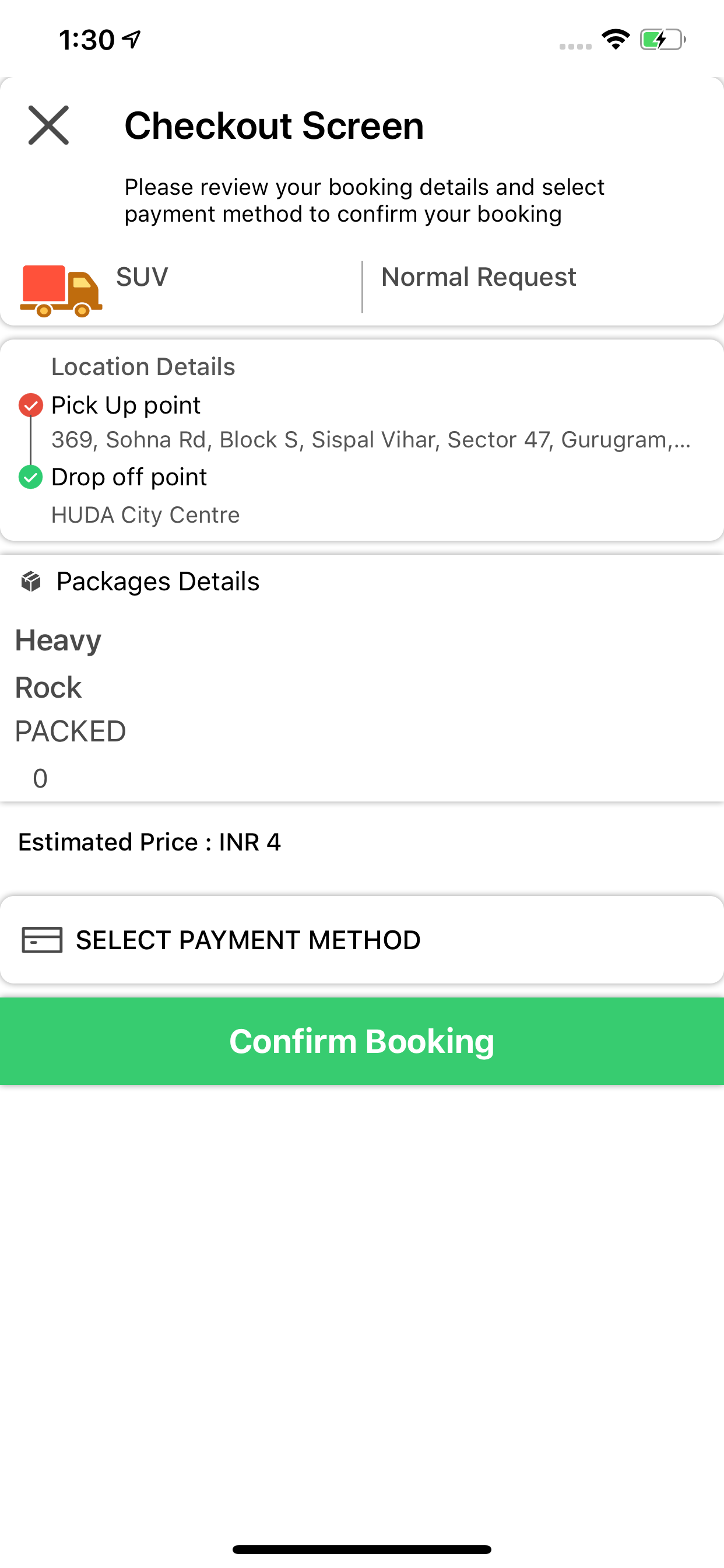This screenshot has height=1568, width=724.
Task: Tap the Heavy package name
Action: (x=58, y=640)
